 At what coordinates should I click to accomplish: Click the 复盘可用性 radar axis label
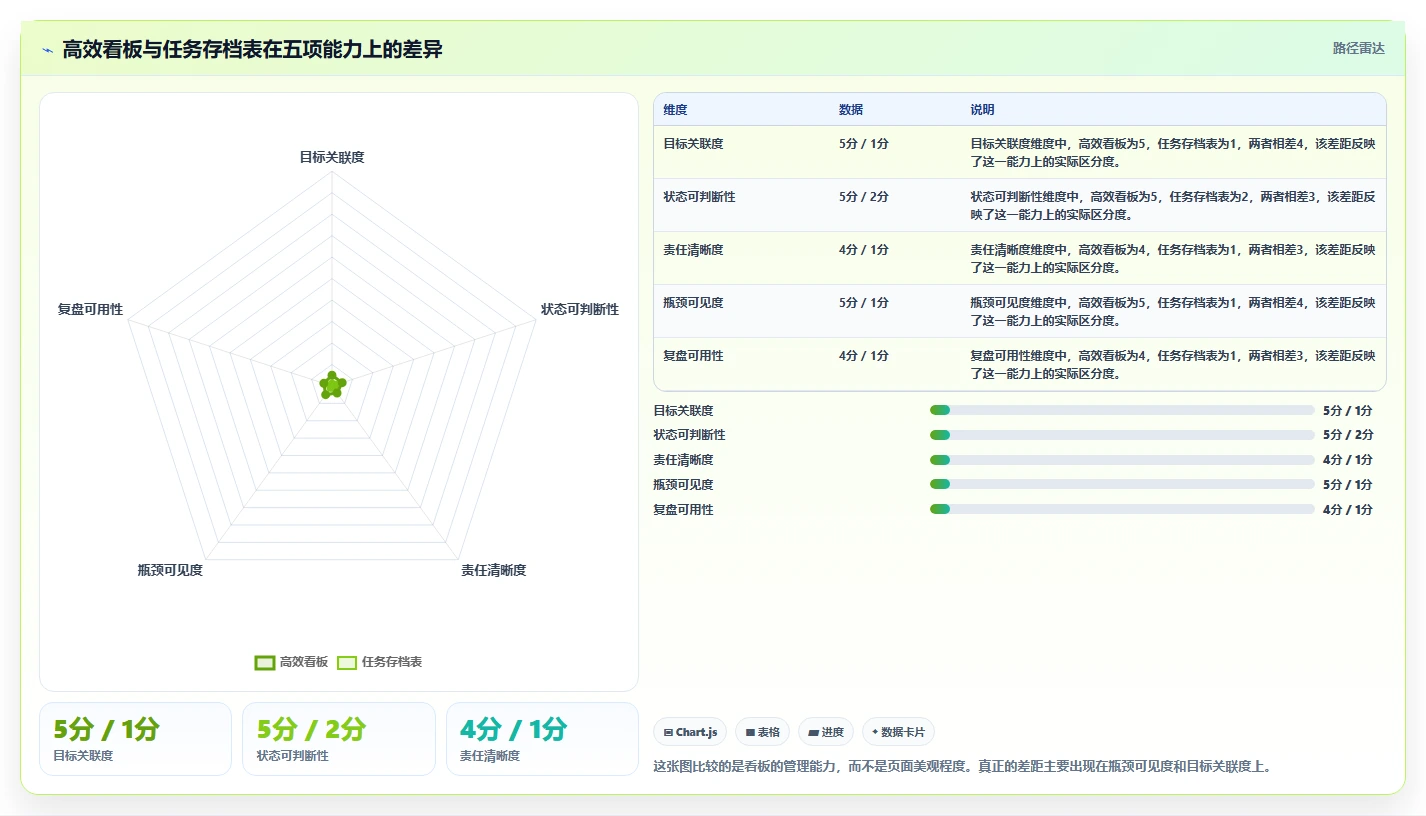90,310
